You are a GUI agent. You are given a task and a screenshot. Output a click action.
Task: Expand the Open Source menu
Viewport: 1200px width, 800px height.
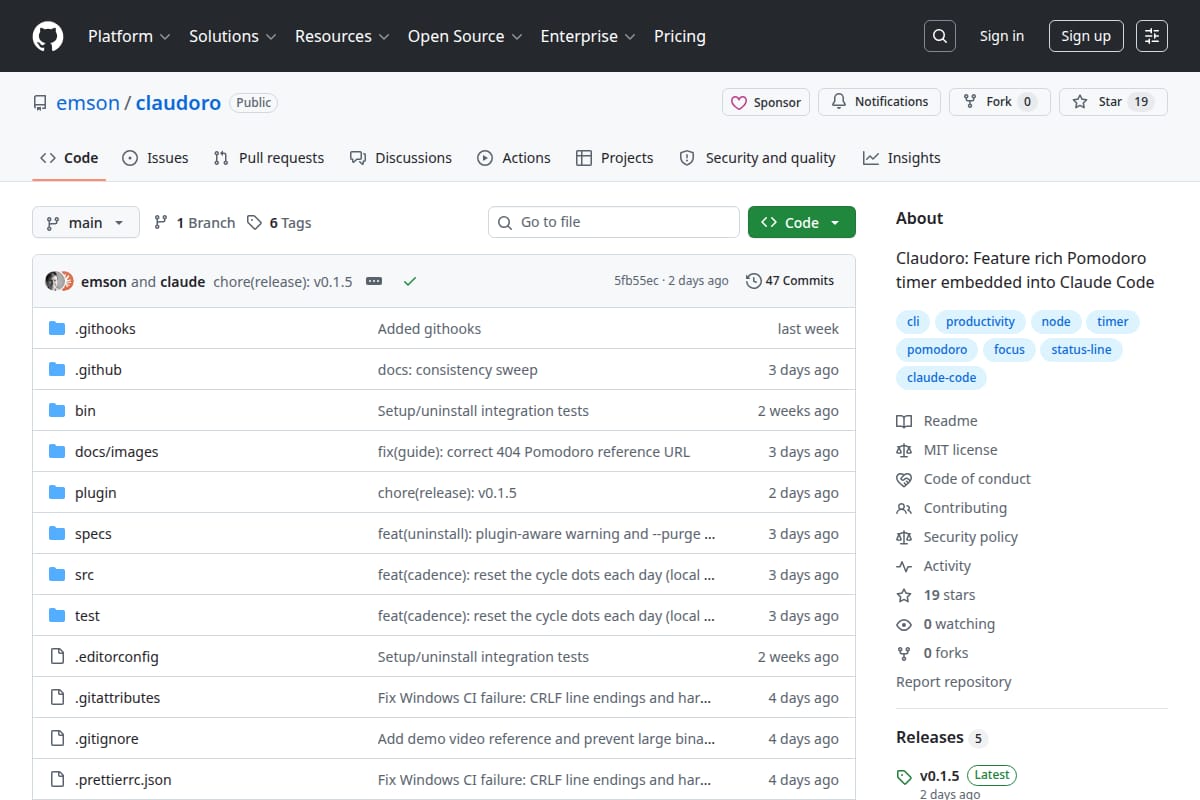[x=465, y=36]
